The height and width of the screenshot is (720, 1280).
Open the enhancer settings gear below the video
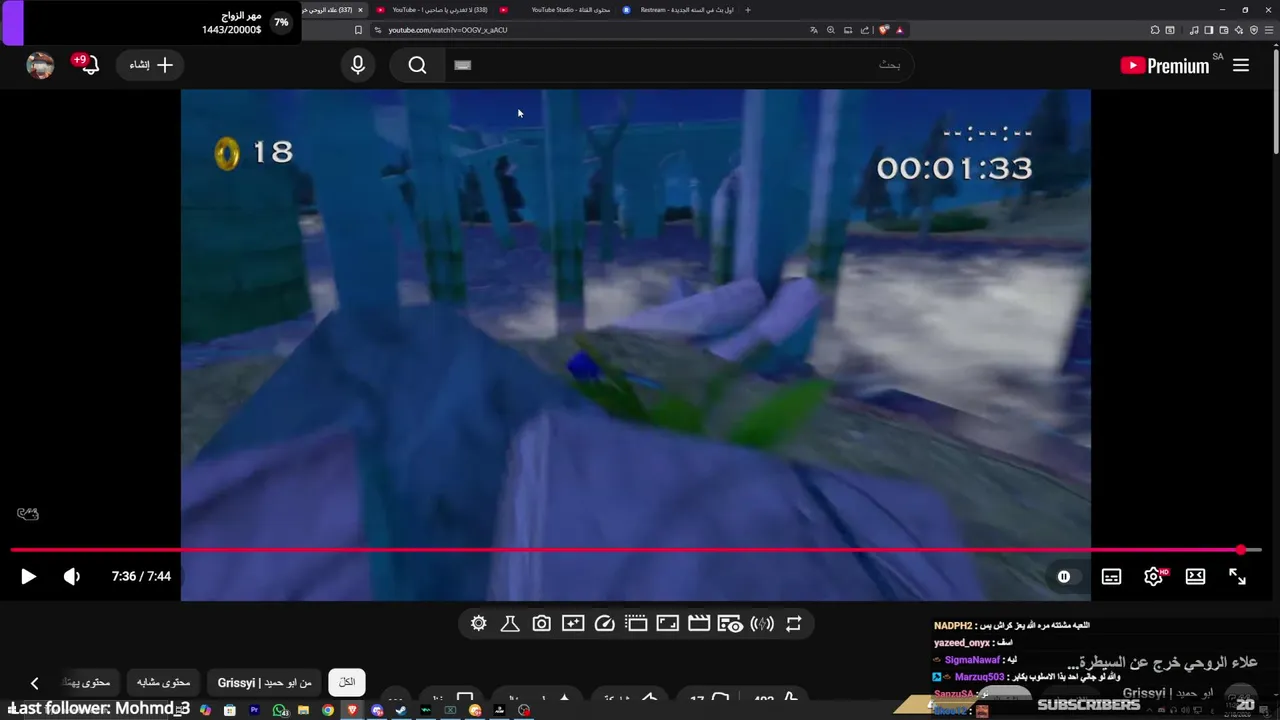(478, 623)
